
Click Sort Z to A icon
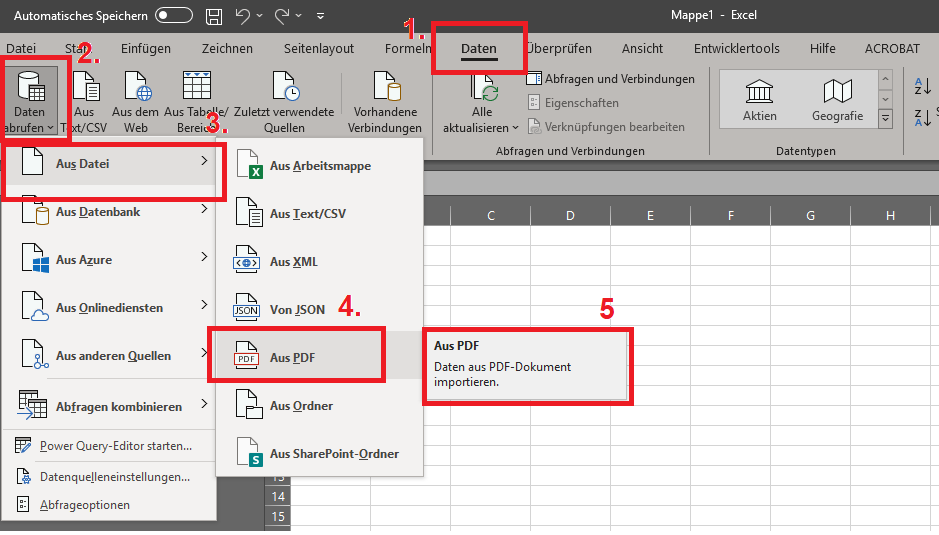pos(922,117)
